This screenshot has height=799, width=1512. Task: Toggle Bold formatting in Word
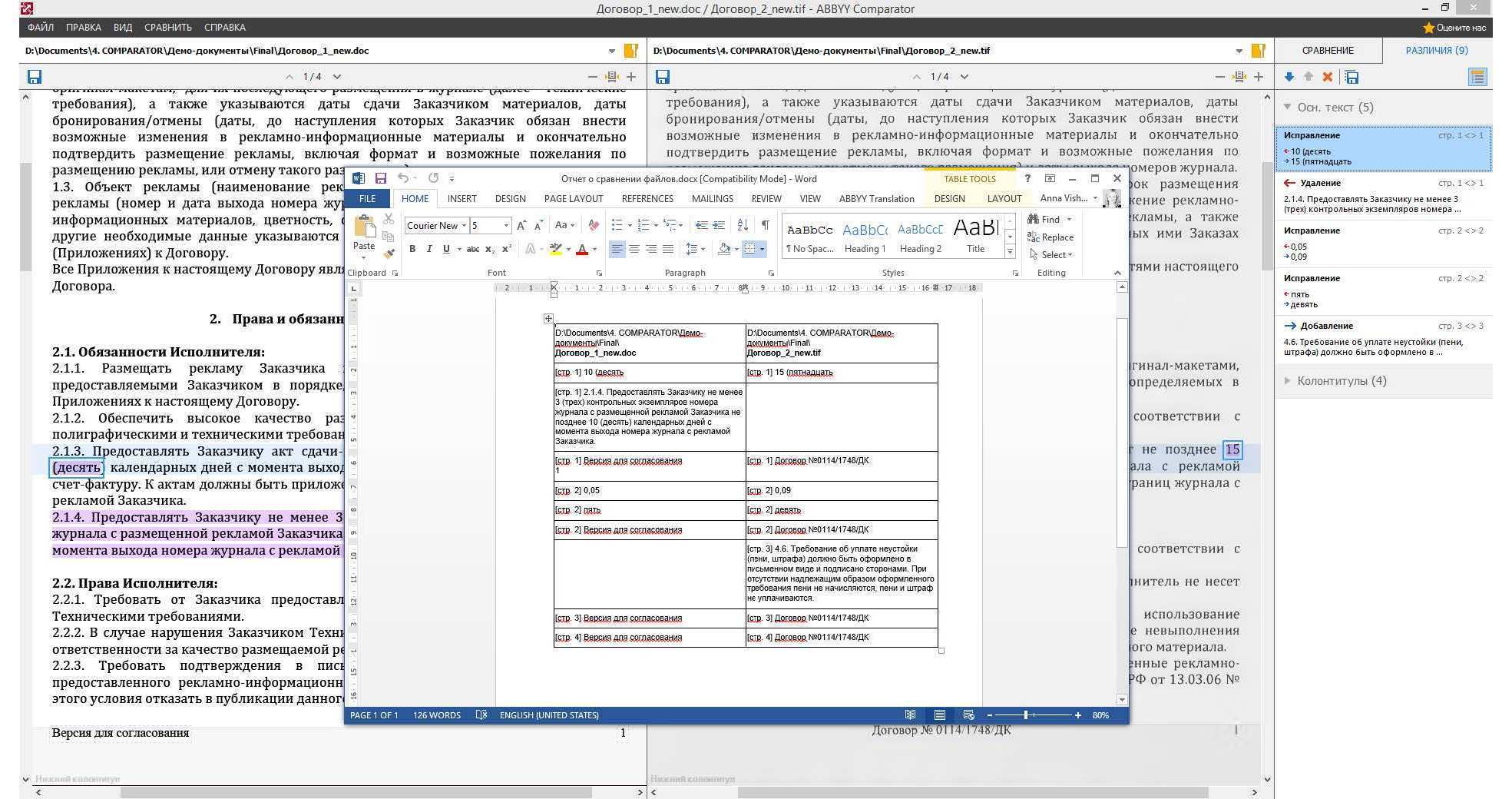[x=412, y=249]
